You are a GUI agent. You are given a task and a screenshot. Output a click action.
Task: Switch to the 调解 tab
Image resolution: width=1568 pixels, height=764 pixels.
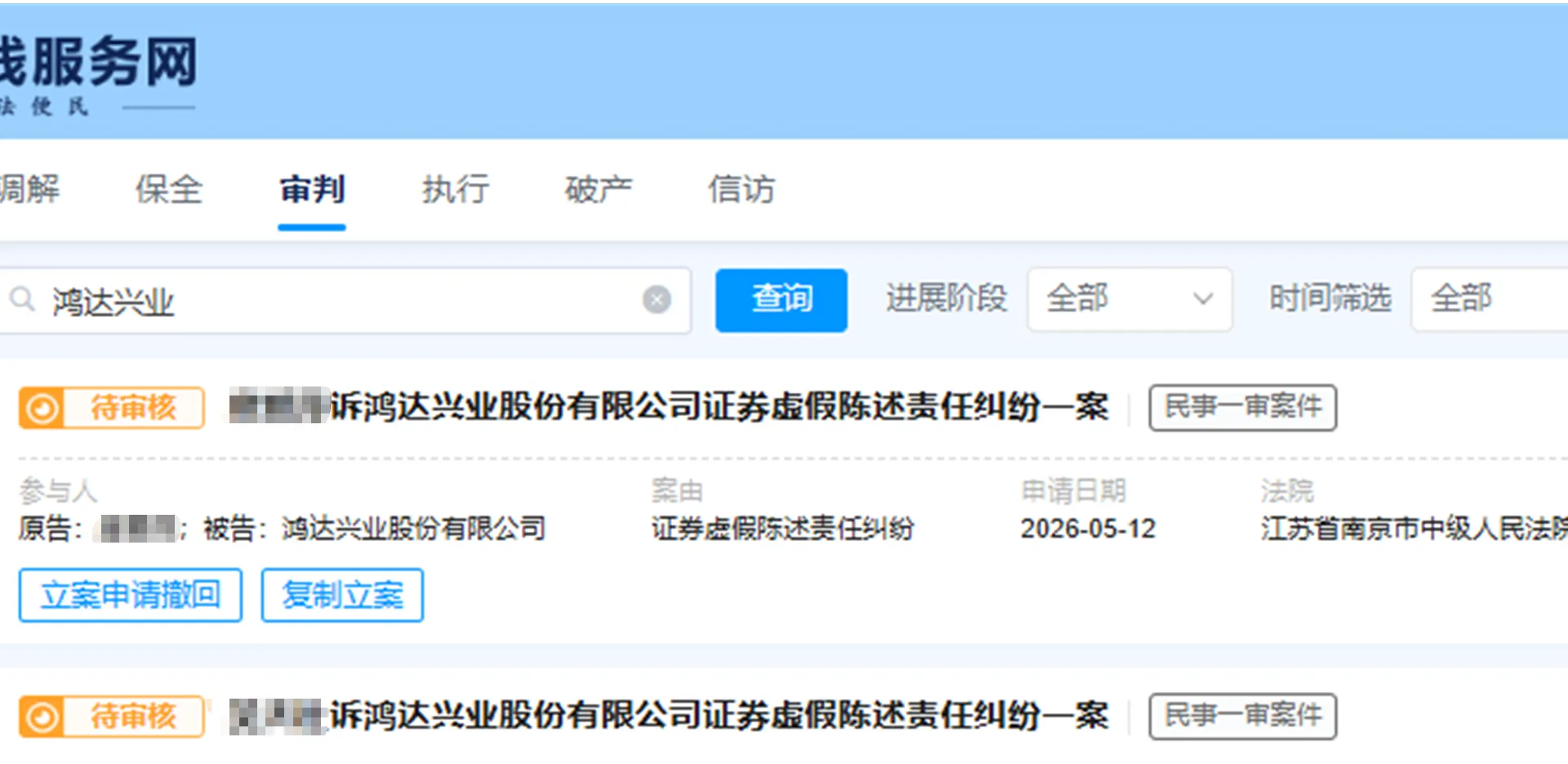tap(29, 190)
